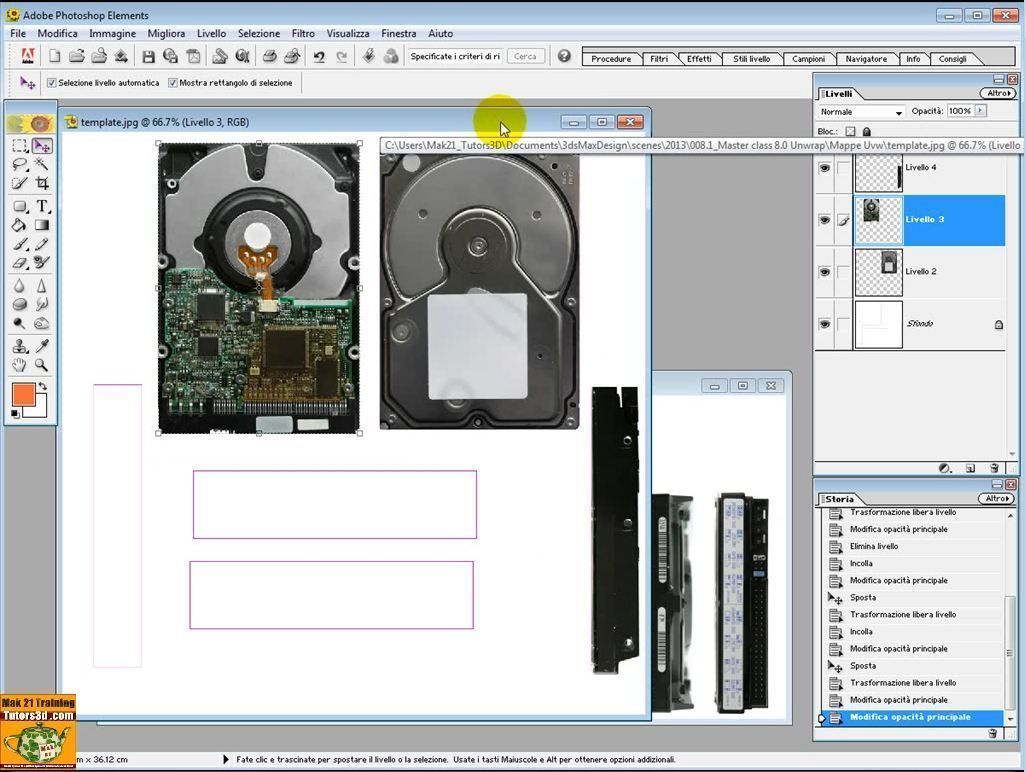Image resolution: width=1026 pixels, height=772 pixels.
Task: Toggle lock transparent pixels next to Bloc.
Action: tap(850, 132)
